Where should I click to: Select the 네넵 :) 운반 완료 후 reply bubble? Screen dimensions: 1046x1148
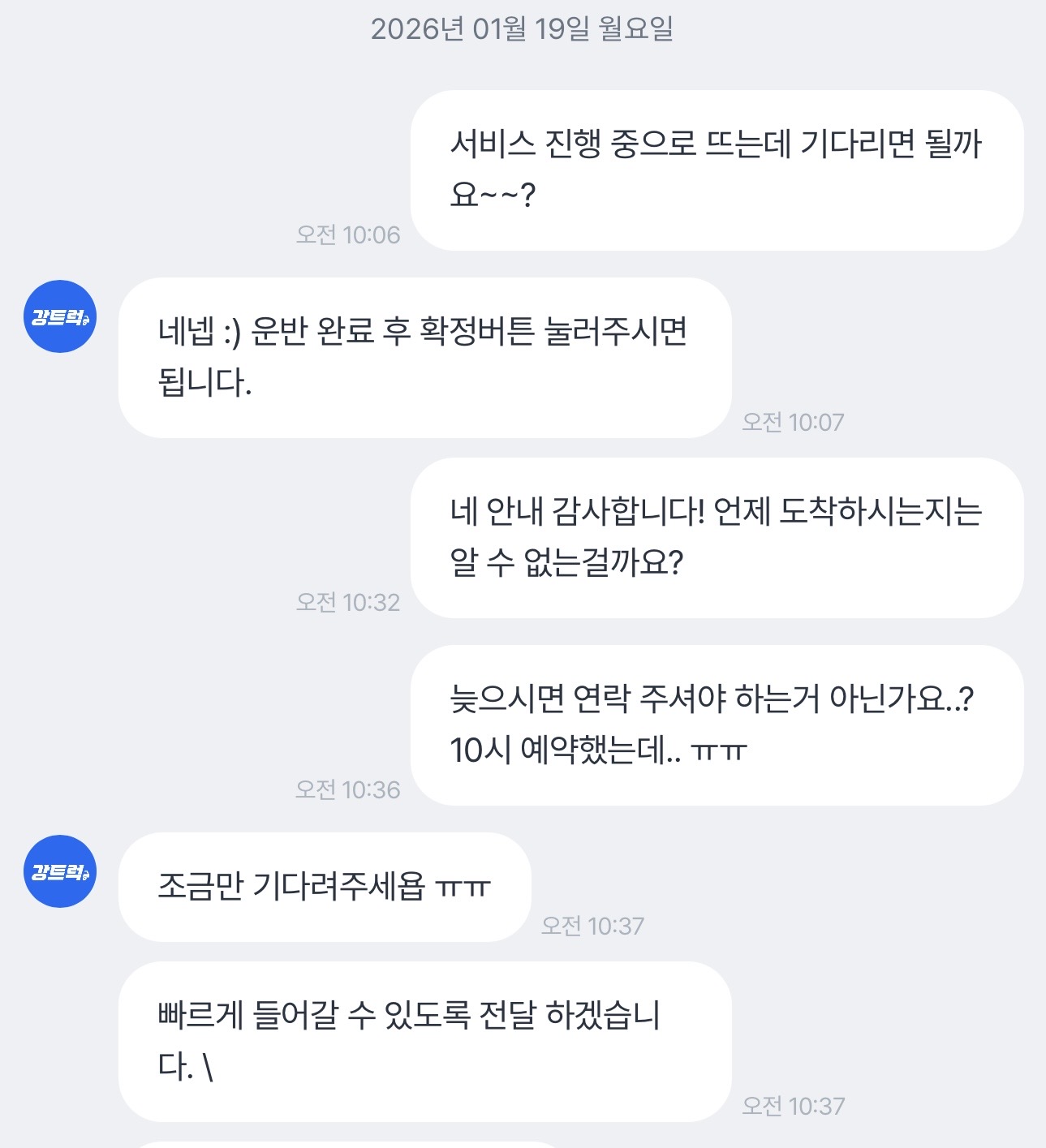point(425,358)
